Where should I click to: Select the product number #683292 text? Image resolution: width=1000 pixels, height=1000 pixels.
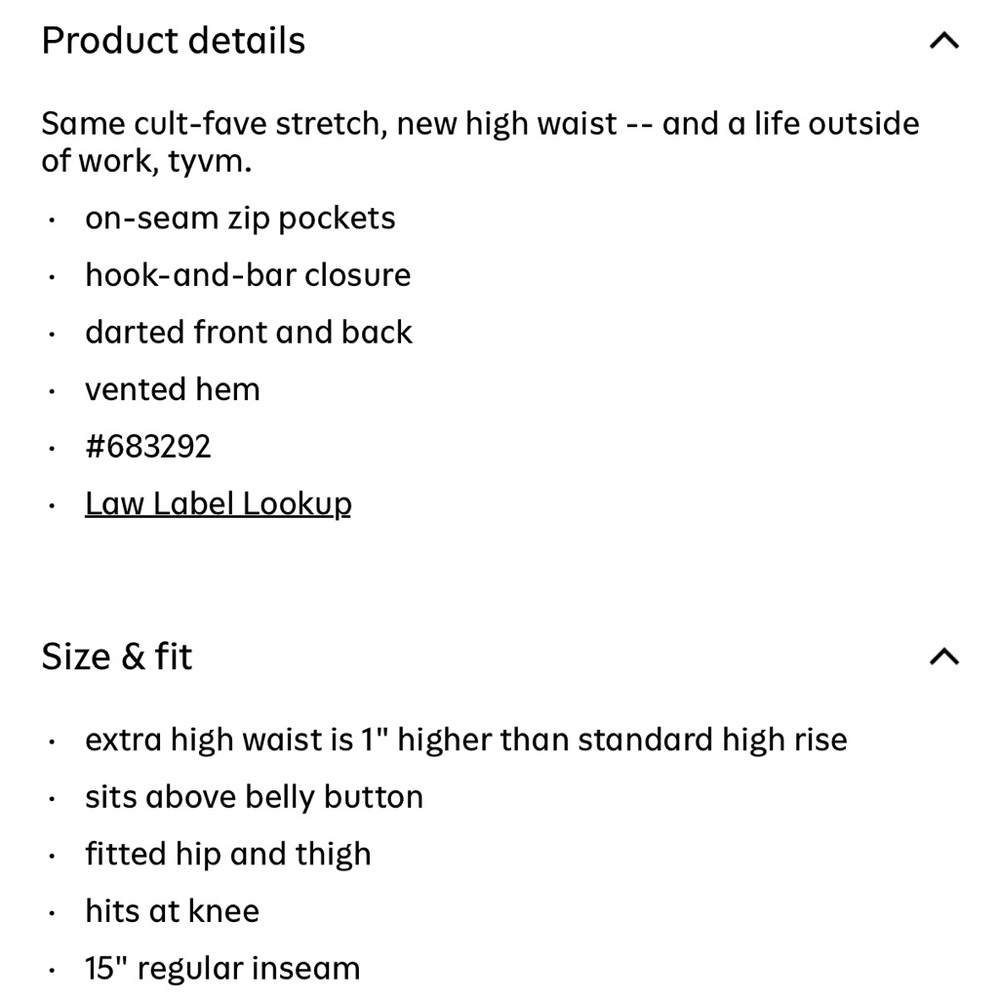click(148, 446)
